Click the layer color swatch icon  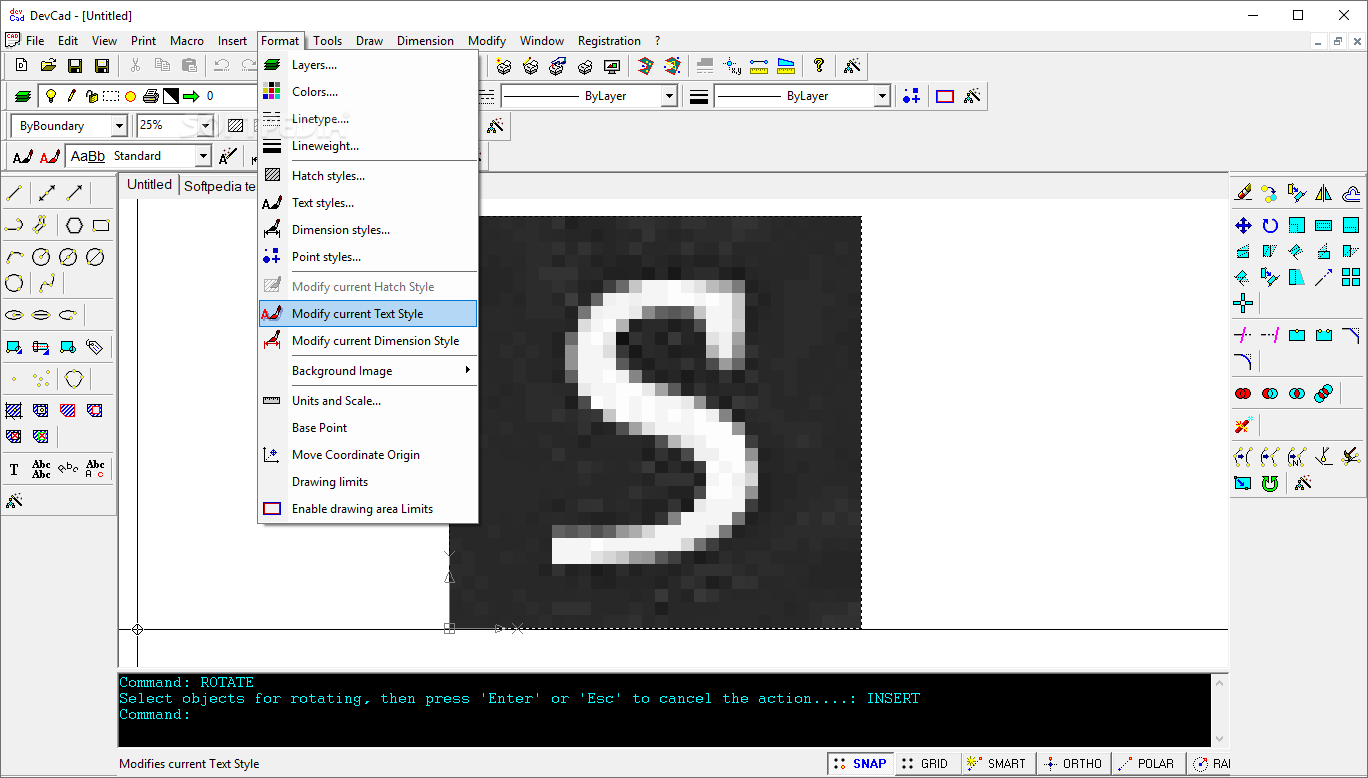tap(171, 96)
